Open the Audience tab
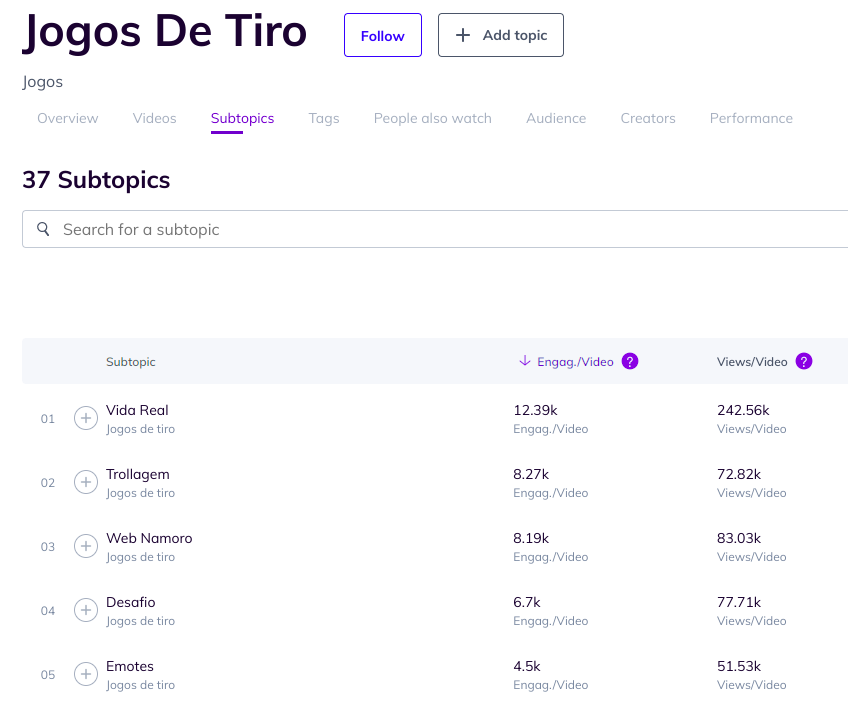The image size is (848, 707). pyautogui.click(x=556, y=118)
